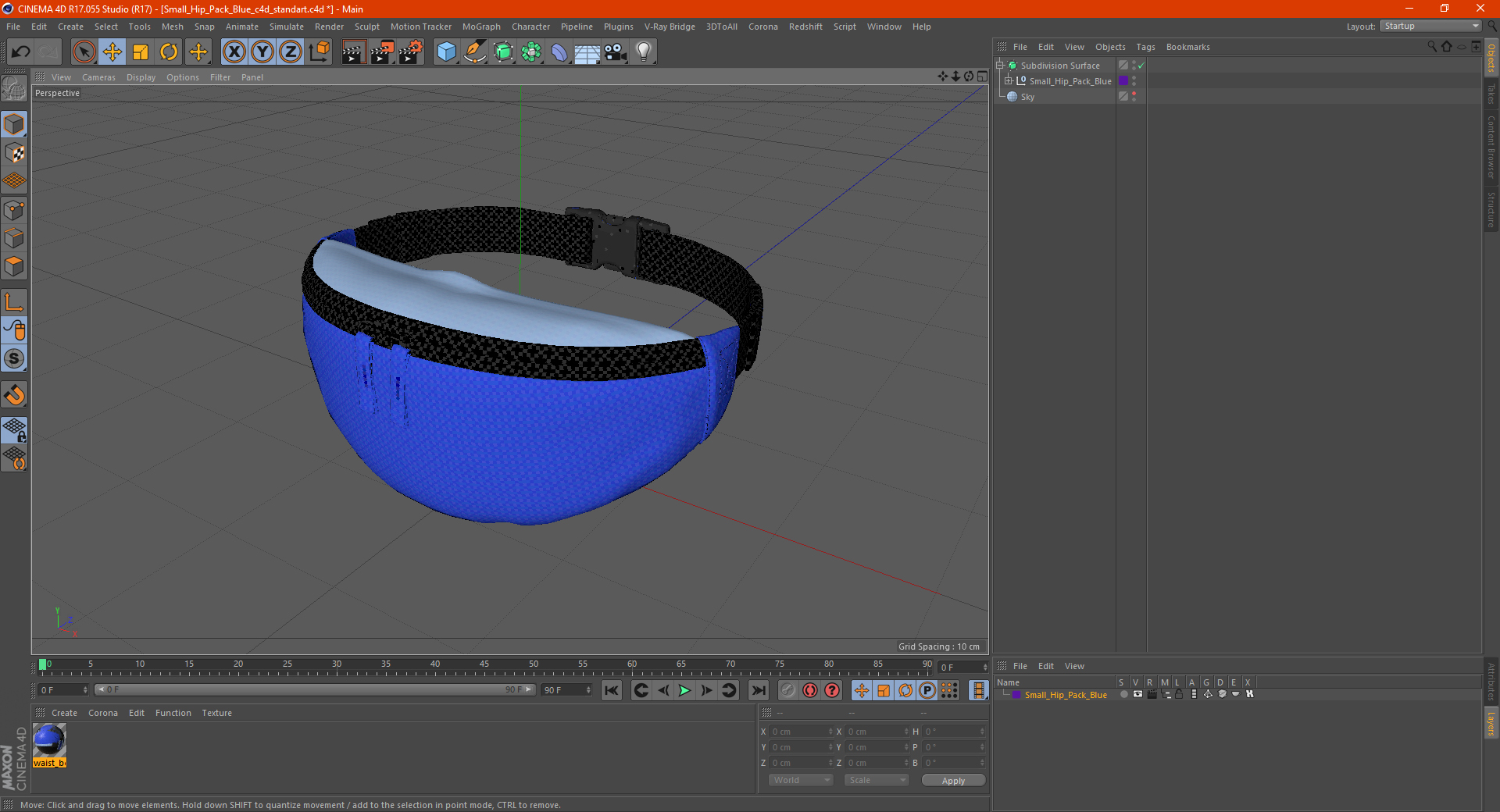This screenshot has width=1500, height=812.
Task: Click the Planar Workplane icon
Action: pos(14,458)
